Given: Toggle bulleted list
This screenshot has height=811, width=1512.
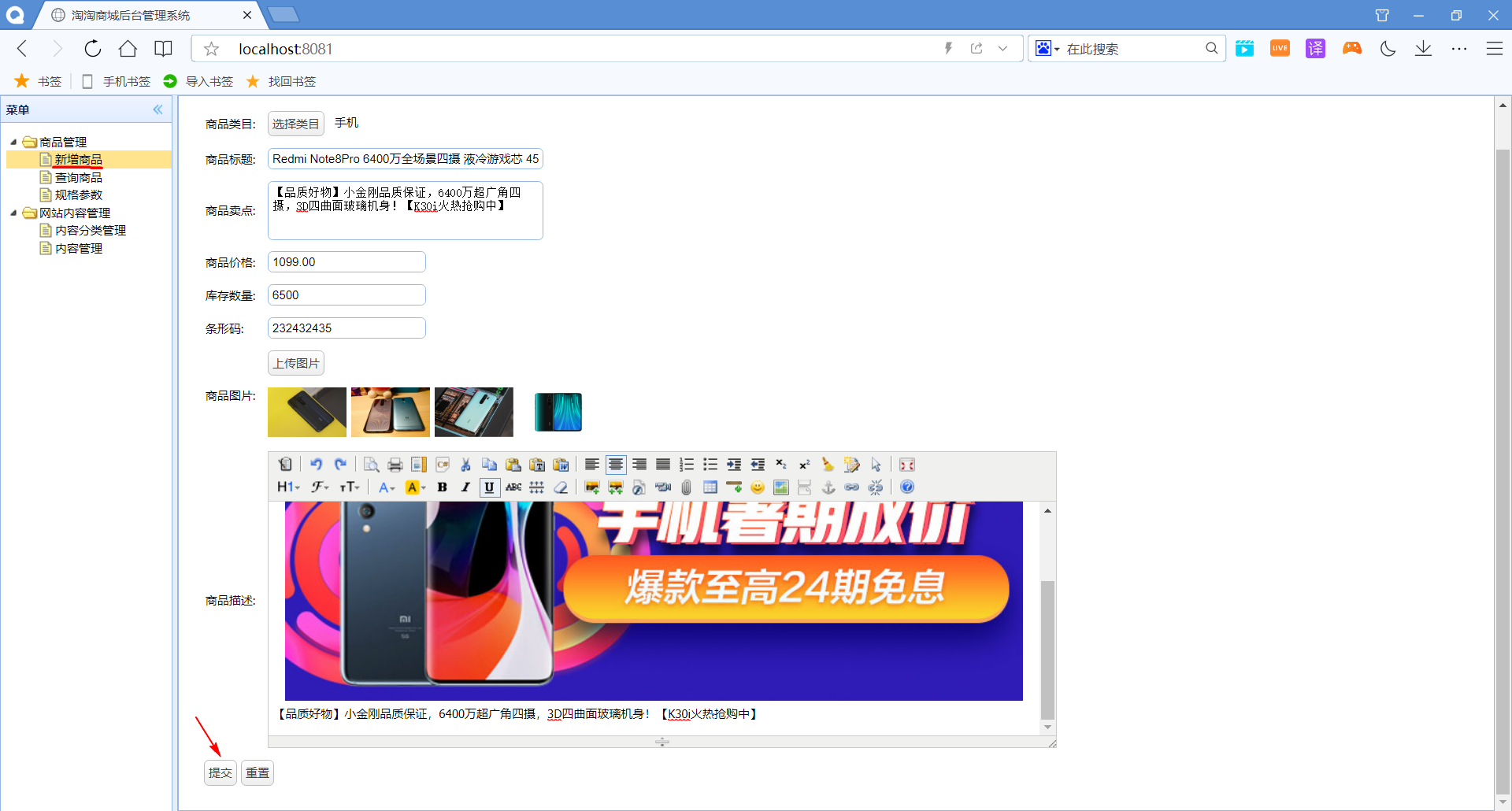Looking at the screenshot, I should 710,465.
